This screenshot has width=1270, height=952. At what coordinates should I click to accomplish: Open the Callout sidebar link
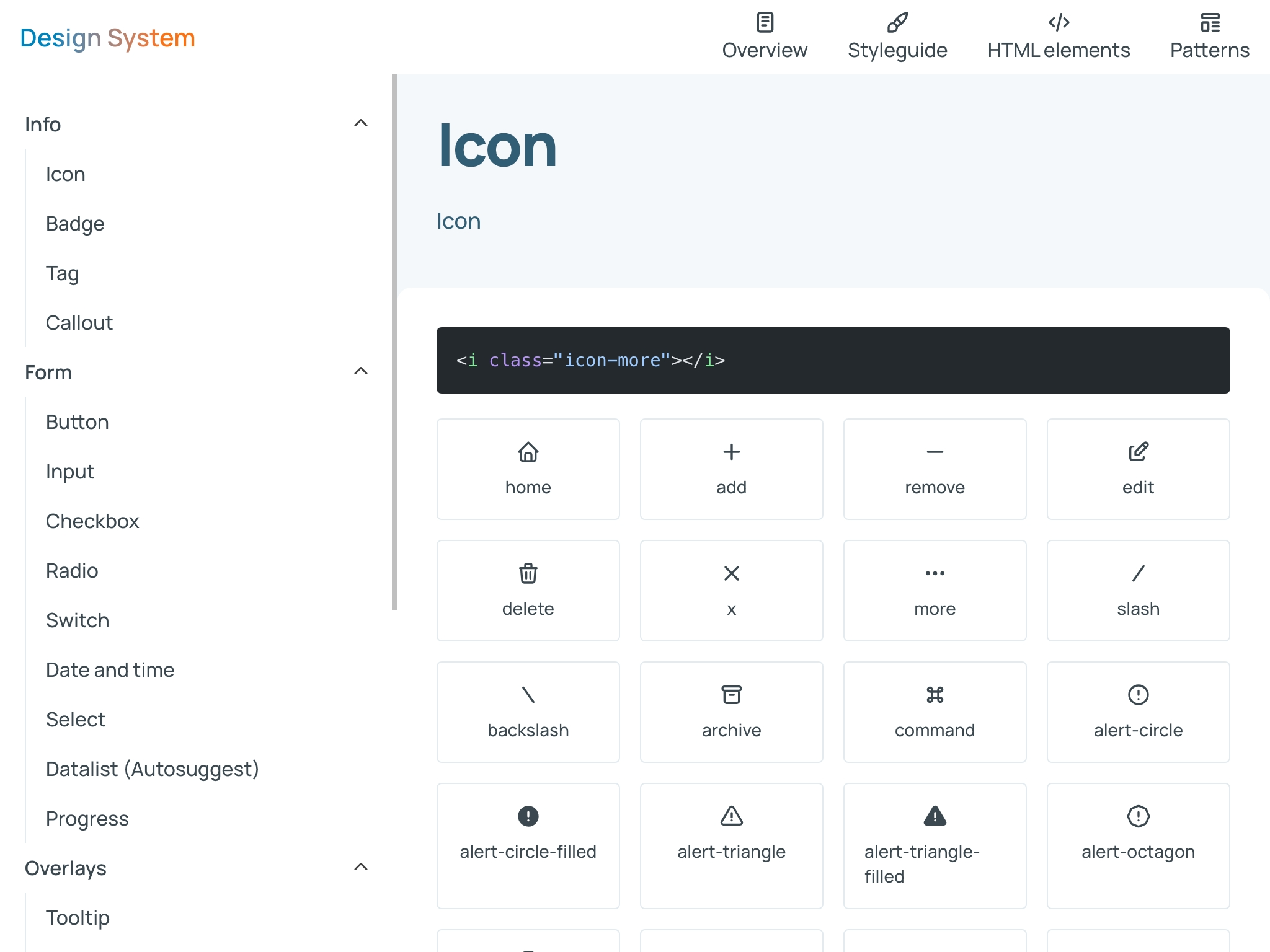[x=79, y=323]
